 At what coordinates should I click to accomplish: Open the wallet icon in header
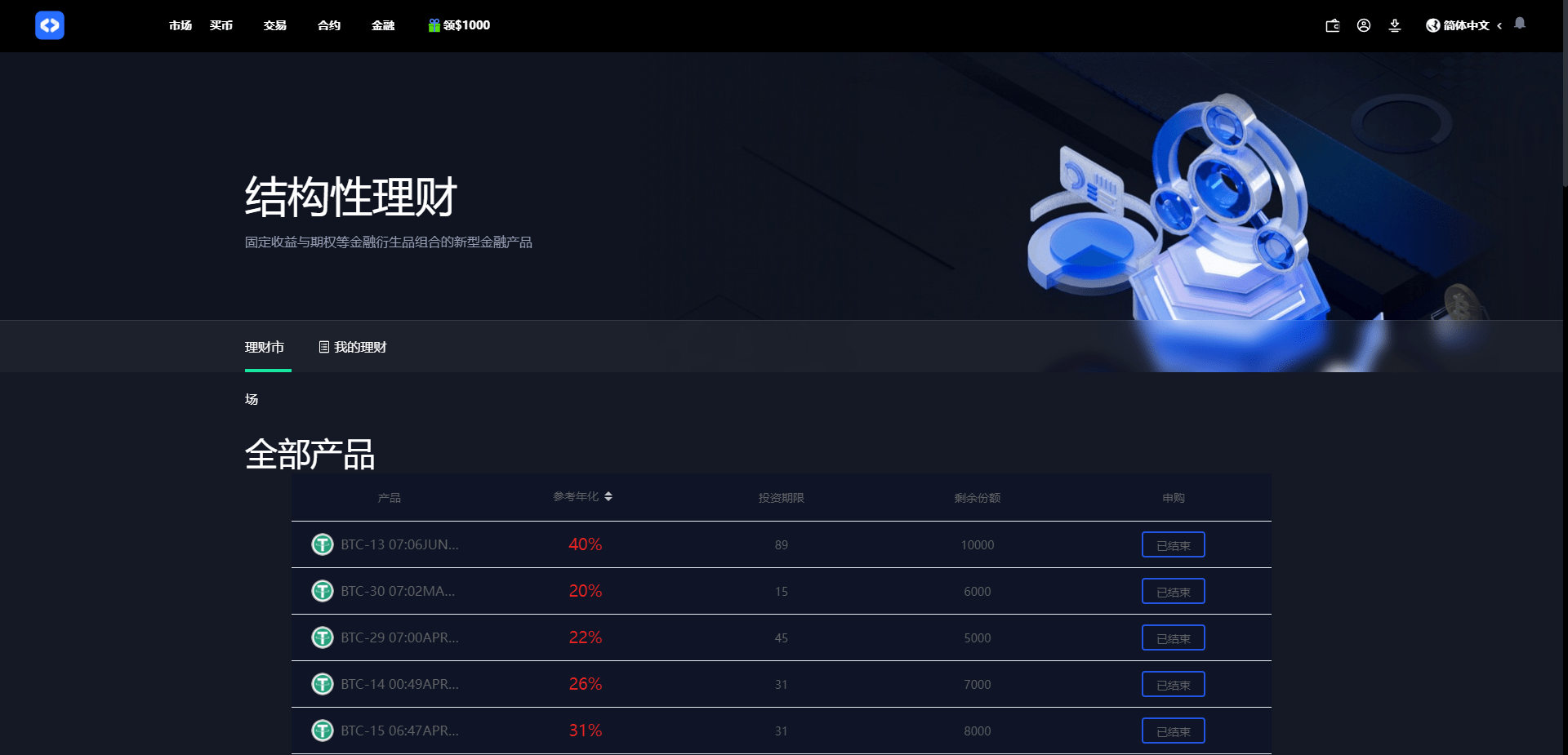click(1333, 25)
